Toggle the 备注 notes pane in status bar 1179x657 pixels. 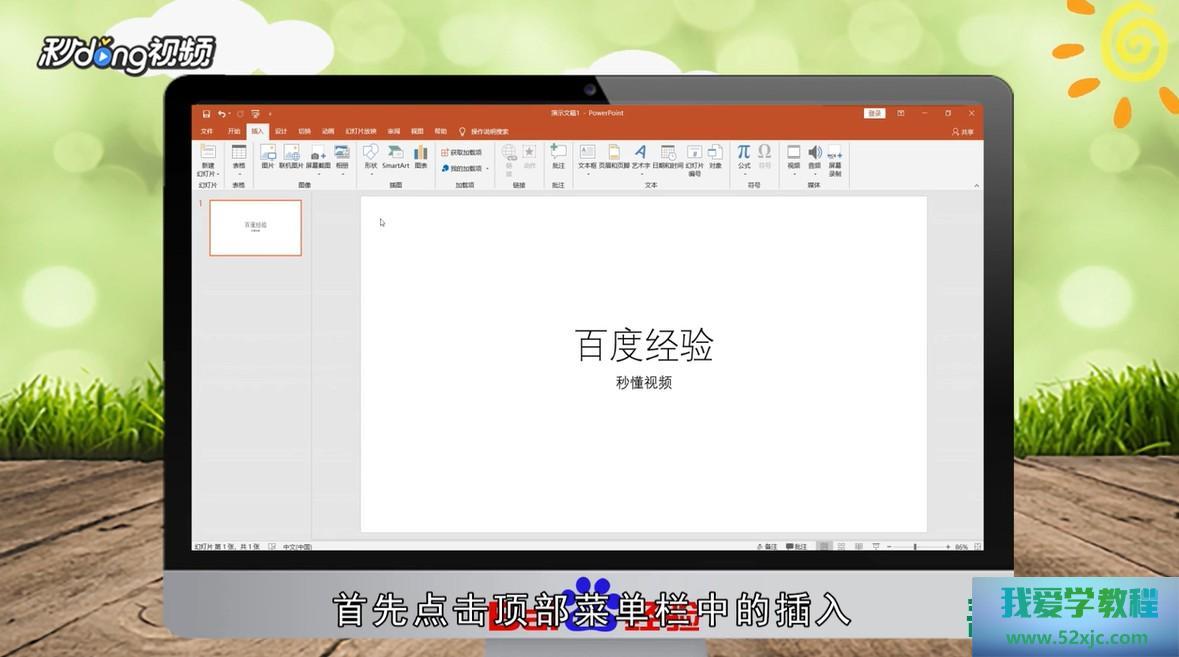click(x=767, y=547)
